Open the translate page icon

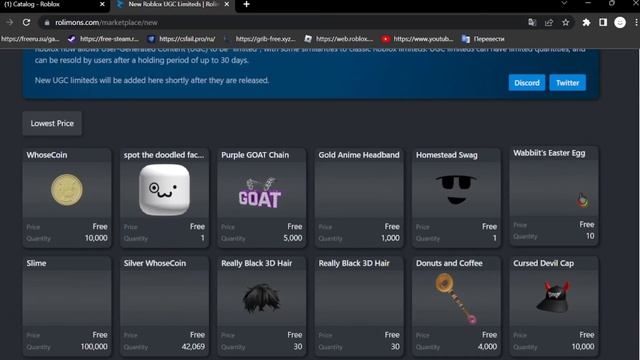532,22
